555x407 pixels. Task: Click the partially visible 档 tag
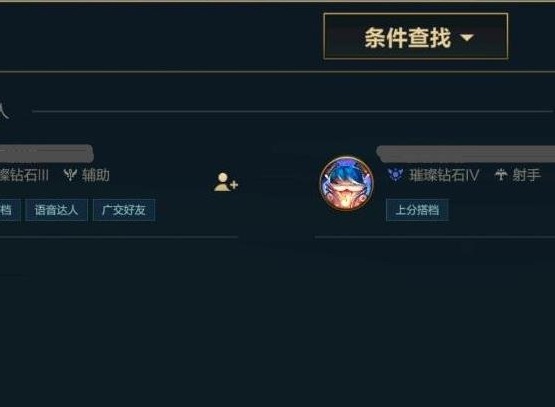pos(10,210)
